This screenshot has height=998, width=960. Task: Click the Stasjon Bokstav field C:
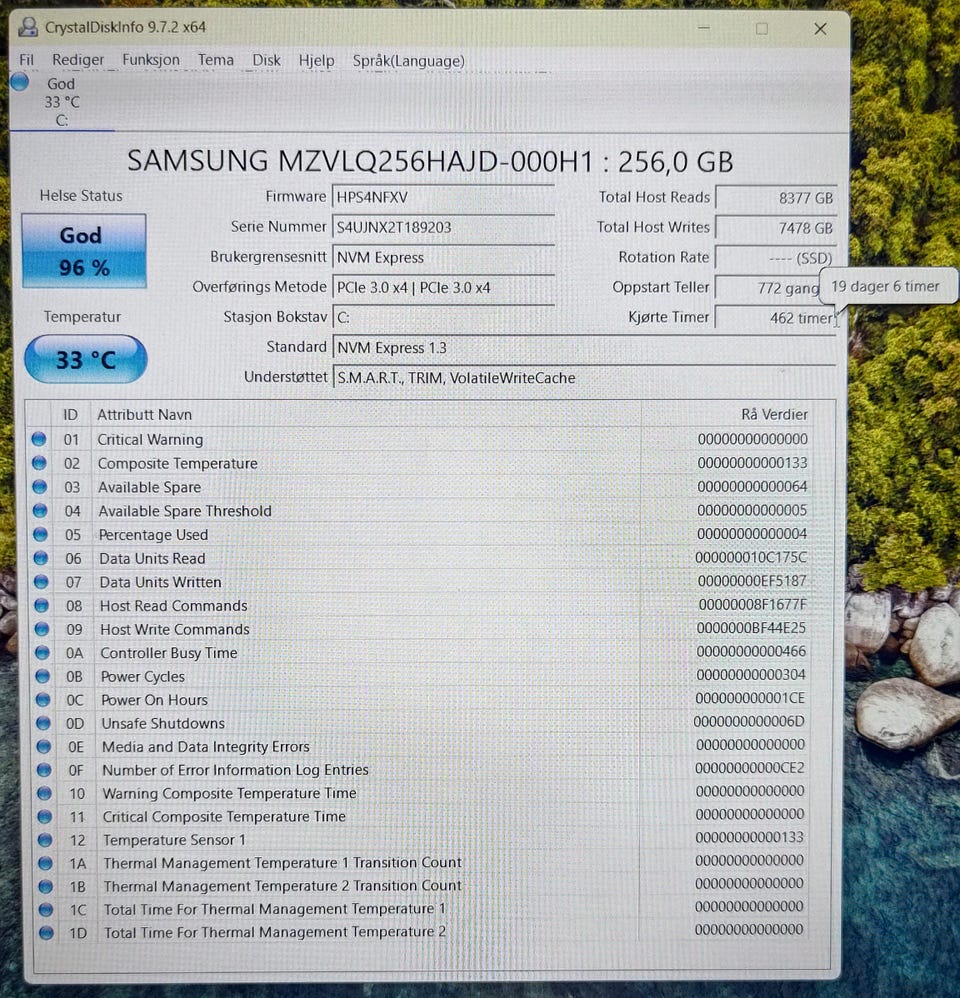coord(443,317)
